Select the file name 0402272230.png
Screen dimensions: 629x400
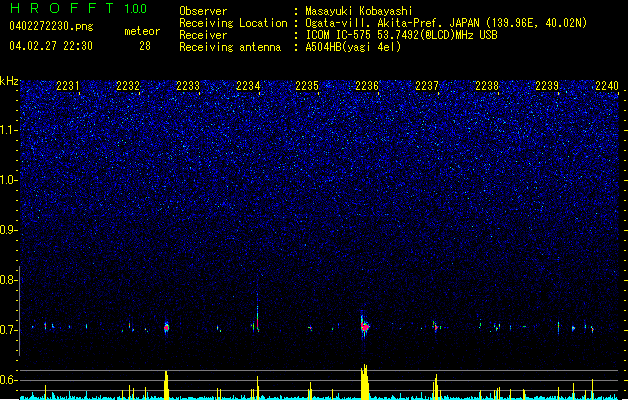click(x=51, y=26)
